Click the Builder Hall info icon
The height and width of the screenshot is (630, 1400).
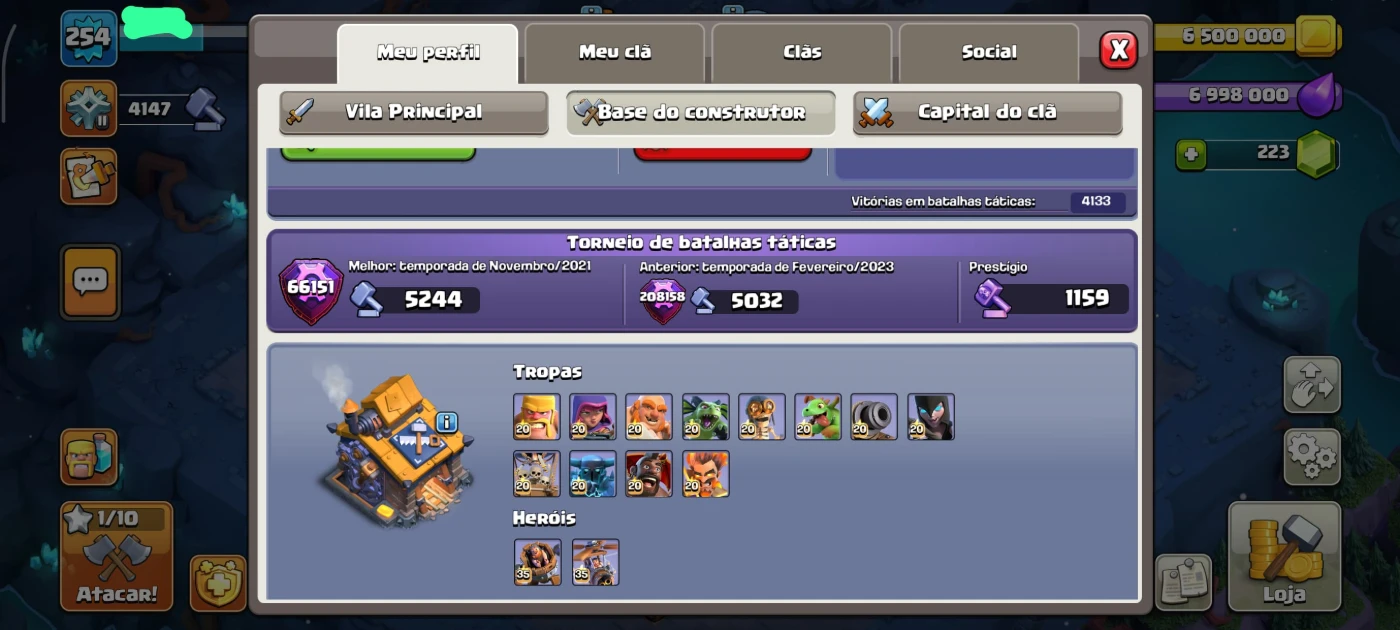coord(446,422)
